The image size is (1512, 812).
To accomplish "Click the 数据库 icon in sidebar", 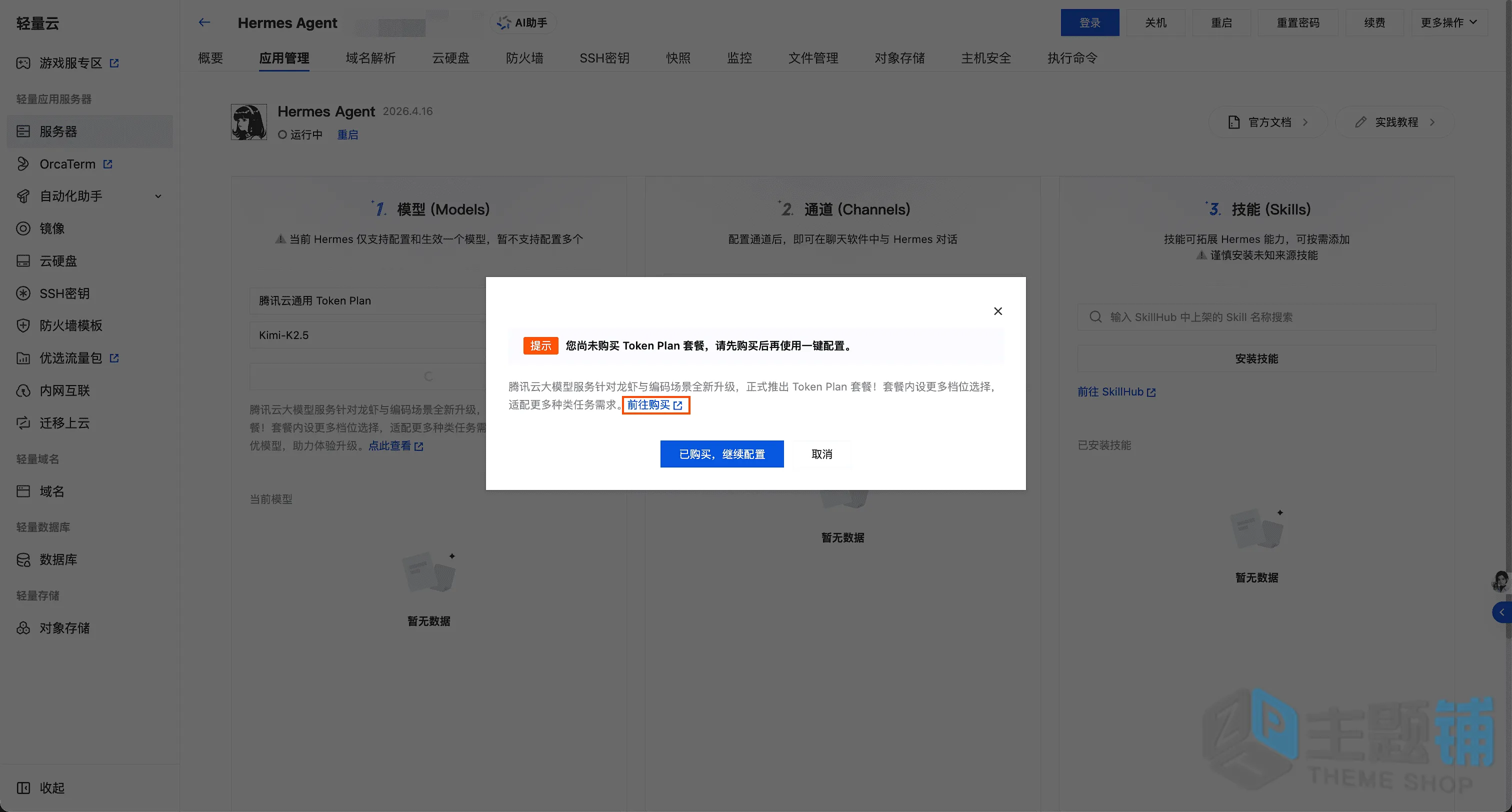I will 23,559.
